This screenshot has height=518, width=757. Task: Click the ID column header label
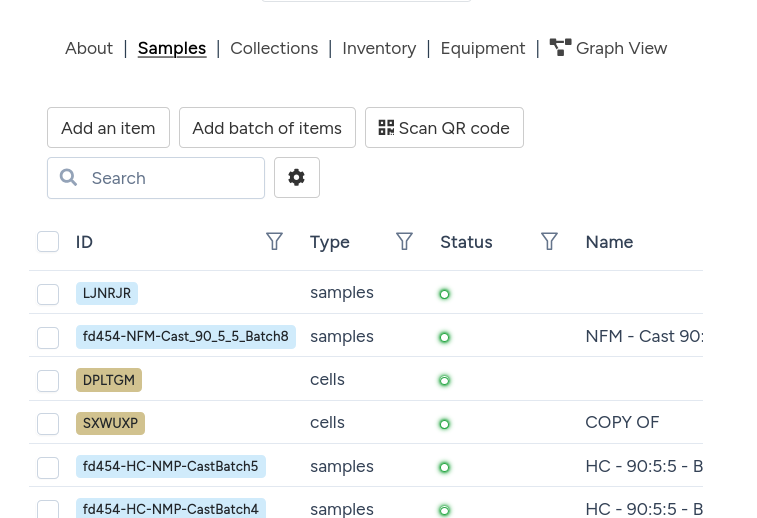(x=84, y=242)
